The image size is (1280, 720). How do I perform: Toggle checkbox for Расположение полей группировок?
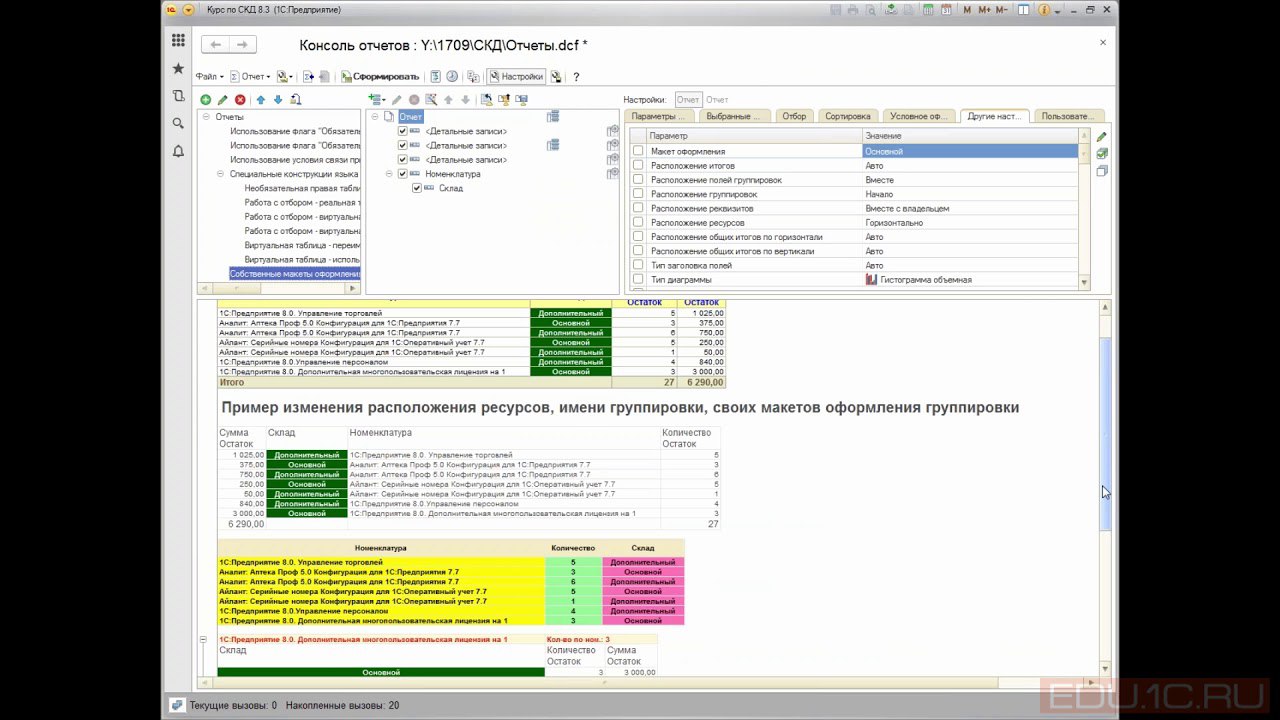point(638,180)
